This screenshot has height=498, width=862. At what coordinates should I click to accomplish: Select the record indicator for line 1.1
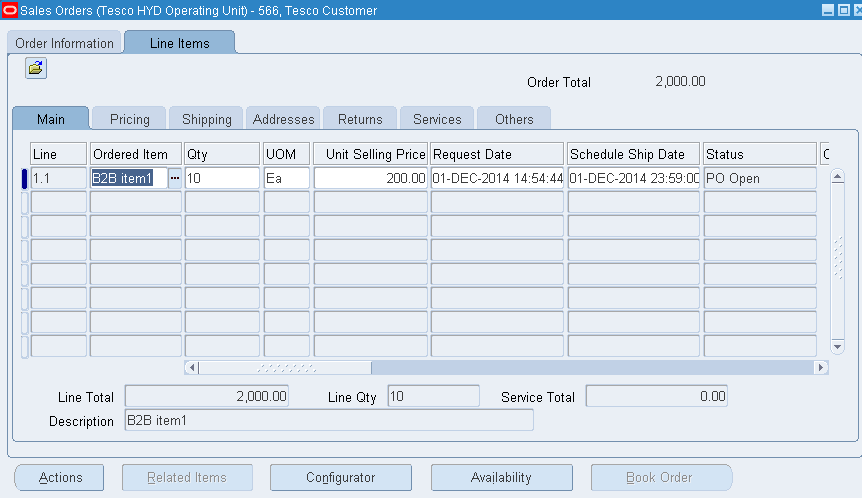[x=24, y=179]
